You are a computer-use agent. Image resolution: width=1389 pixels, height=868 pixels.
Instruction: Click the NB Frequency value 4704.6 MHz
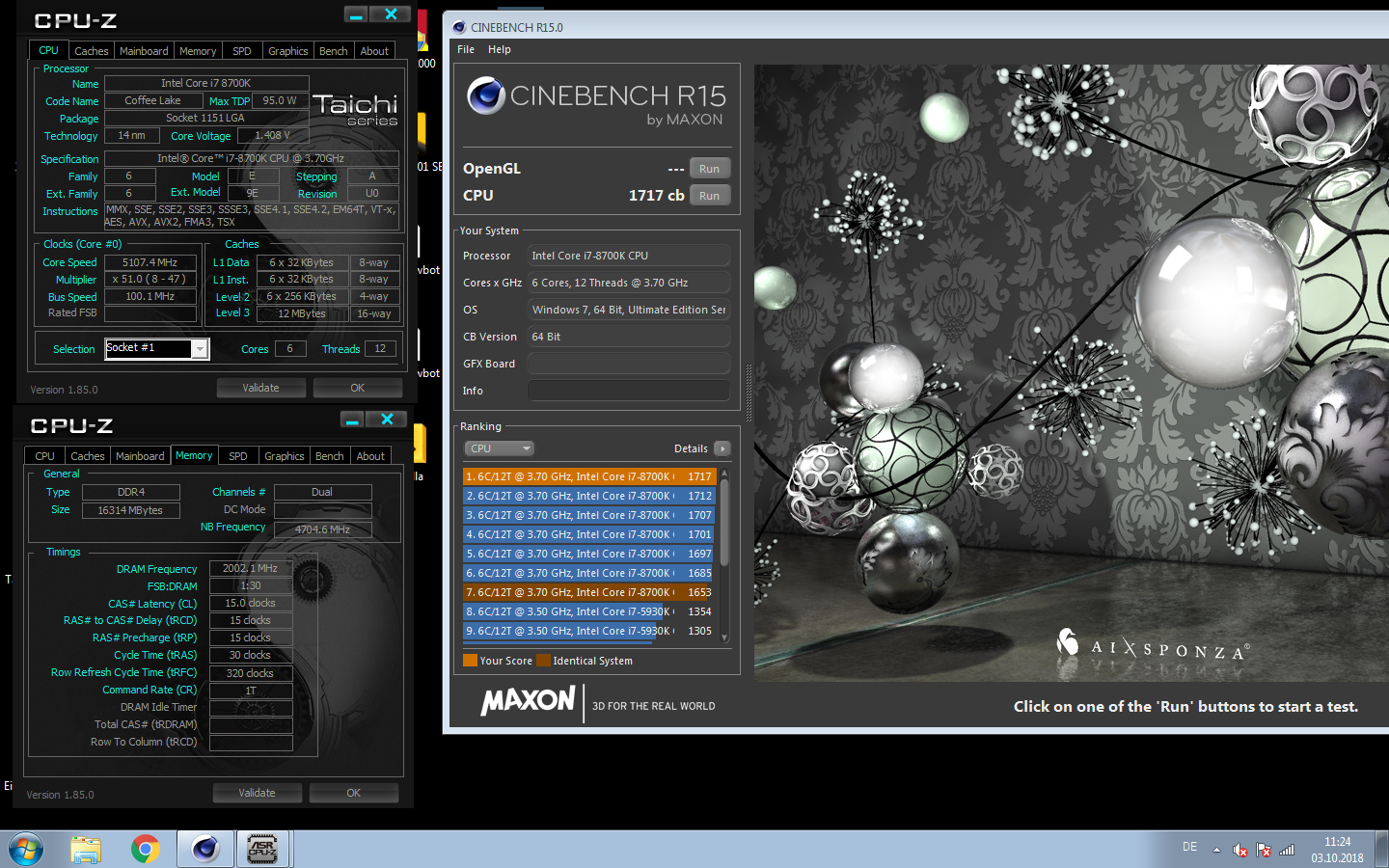tap(322, 529)
